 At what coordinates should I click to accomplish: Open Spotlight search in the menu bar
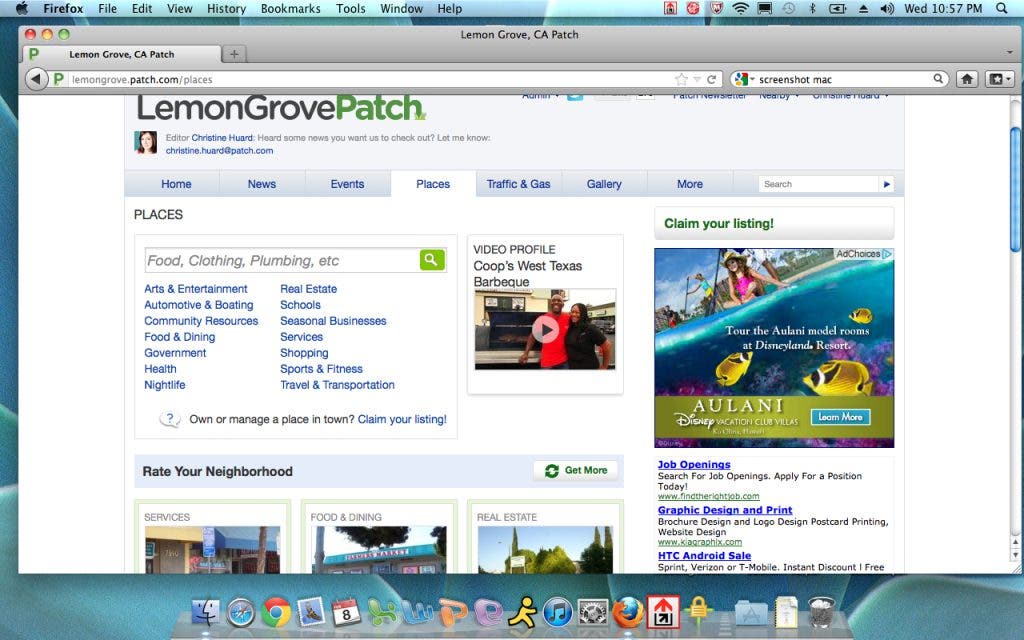point(1002,8)
